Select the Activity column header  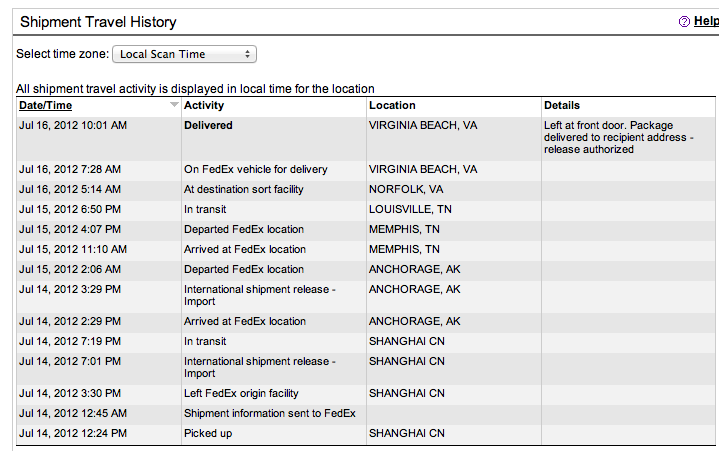click(204, 105)
